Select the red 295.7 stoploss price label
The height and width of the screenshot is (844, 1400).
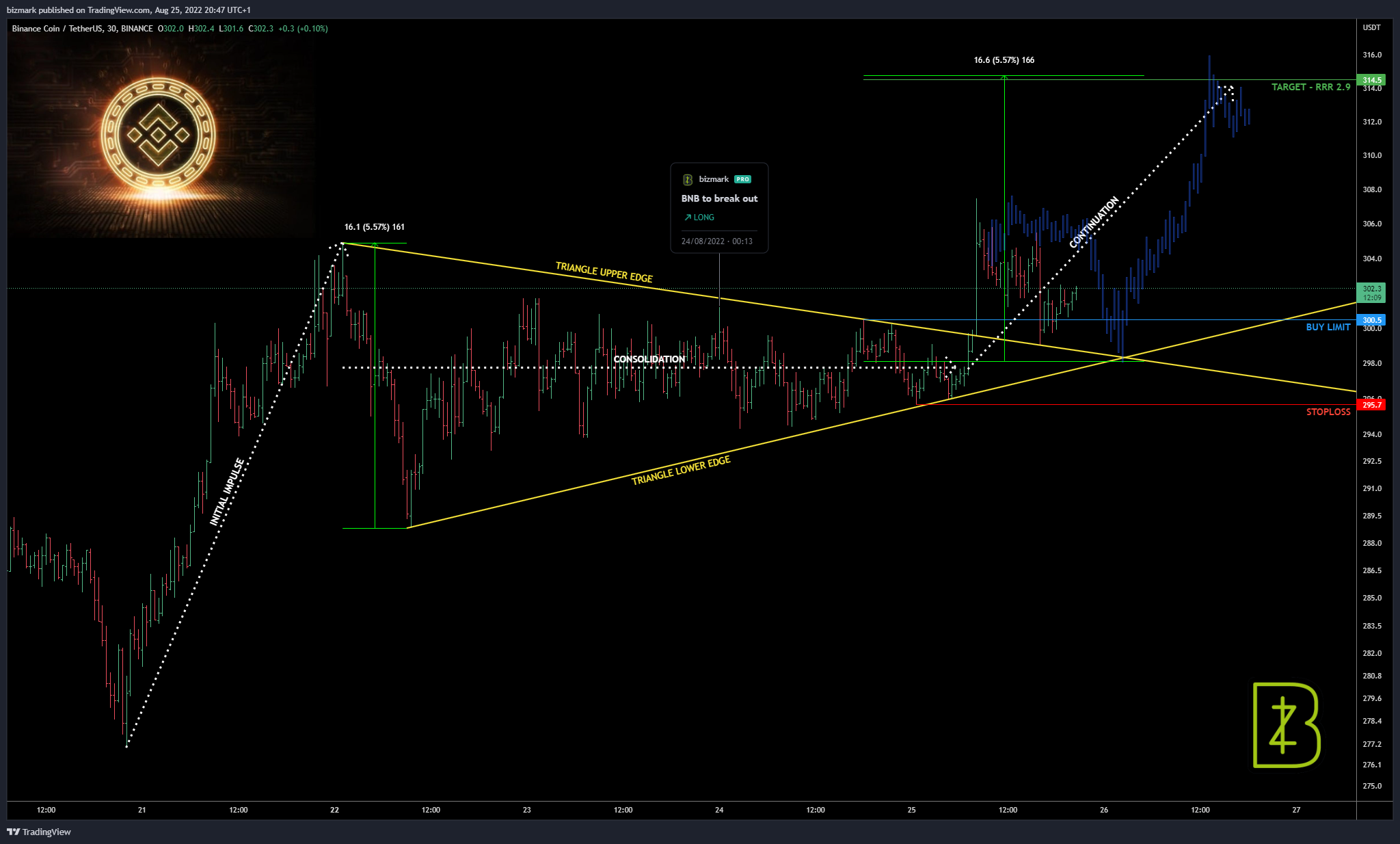point(1371,405)
